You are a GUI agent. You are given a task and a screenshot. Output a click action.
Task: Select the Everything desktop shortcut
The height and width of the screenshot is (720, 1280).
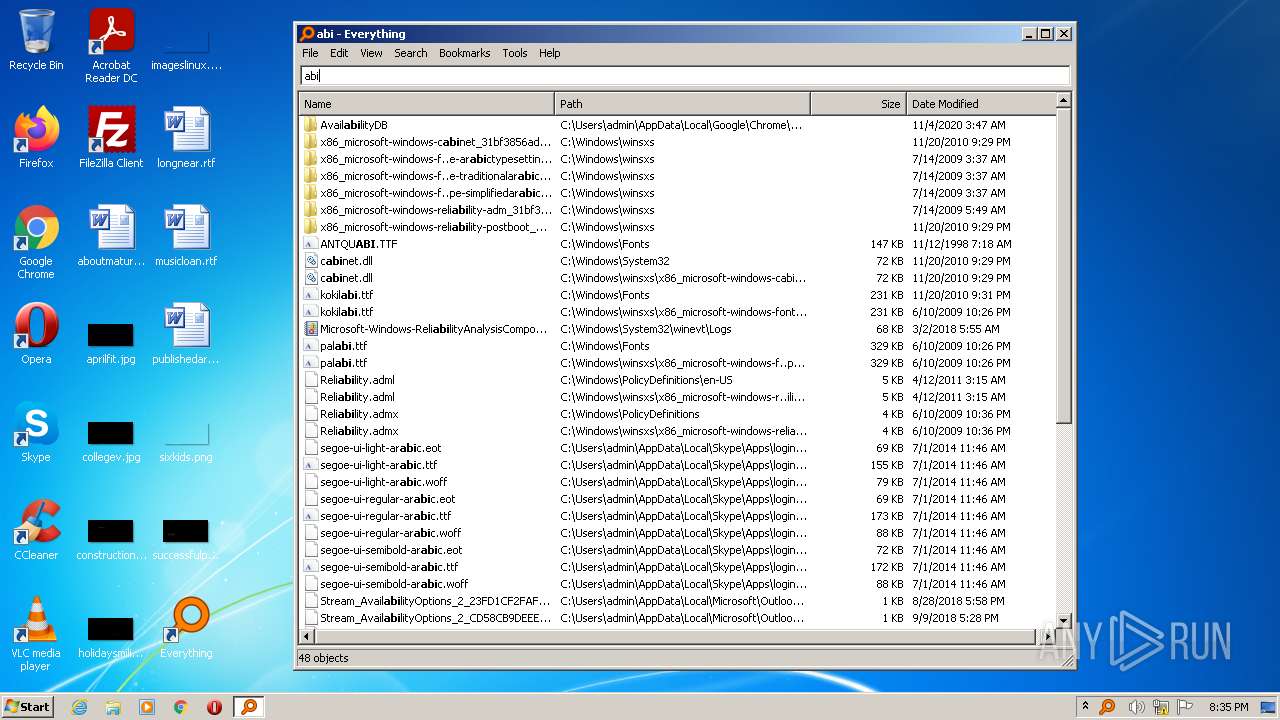click(186, 628)
